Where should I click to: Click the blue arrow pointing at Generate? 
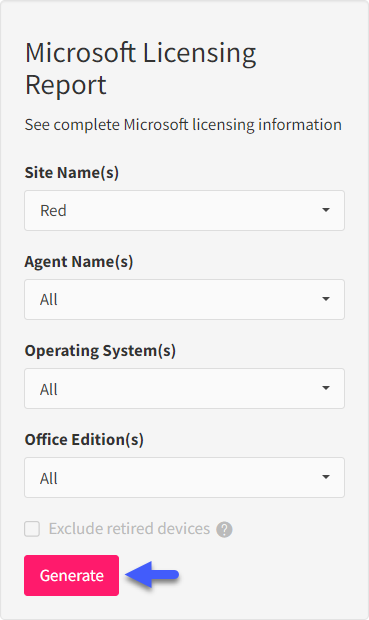pos(152,574)
